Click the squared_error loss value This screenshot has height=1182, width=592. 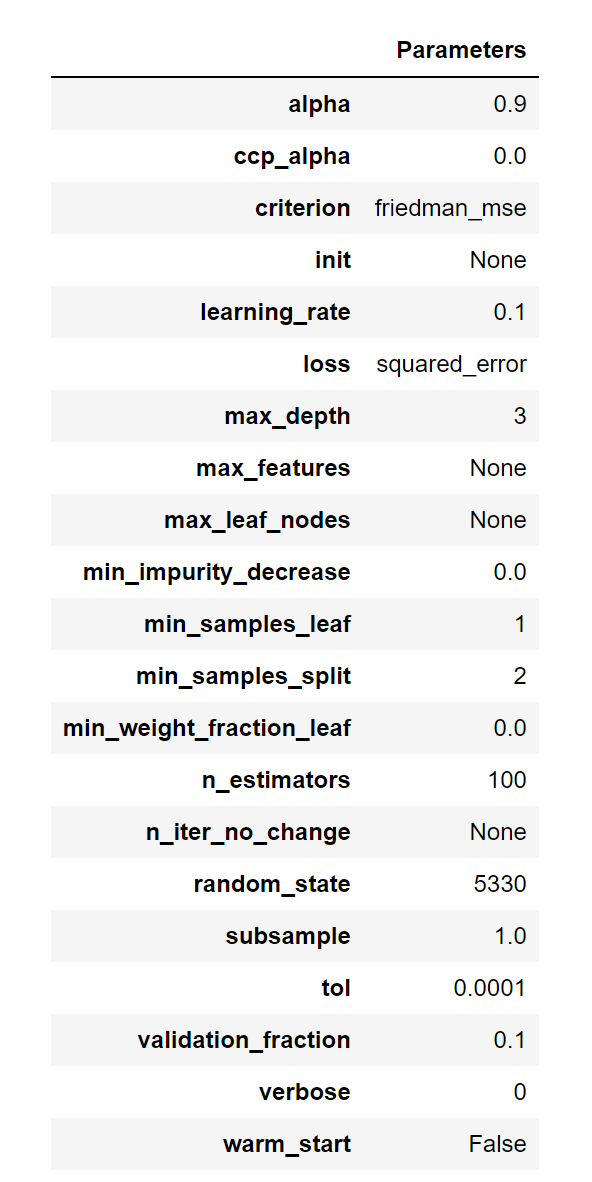click(x=451, y=364)
